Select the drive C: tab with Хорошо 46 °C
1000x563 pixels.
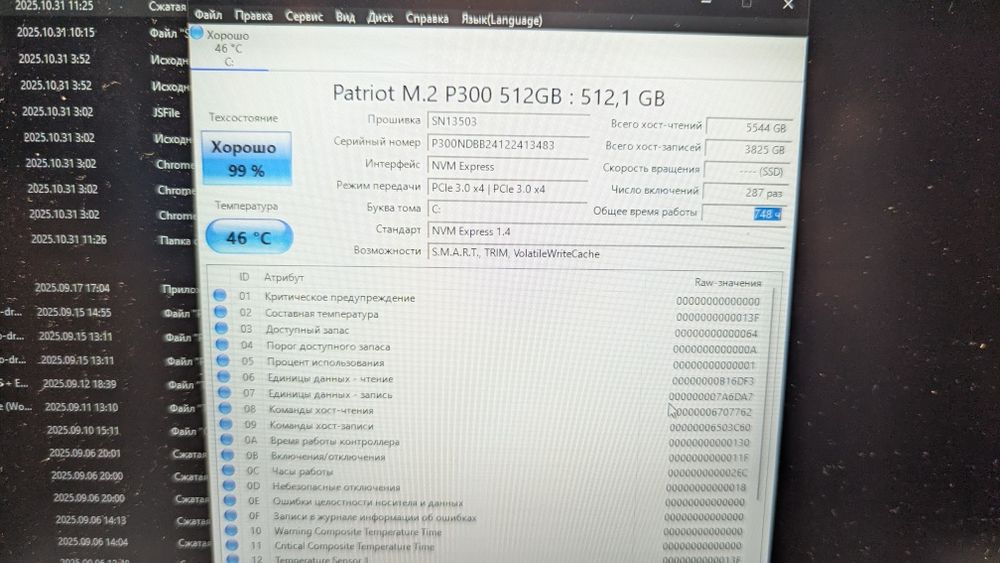point(228,48)
